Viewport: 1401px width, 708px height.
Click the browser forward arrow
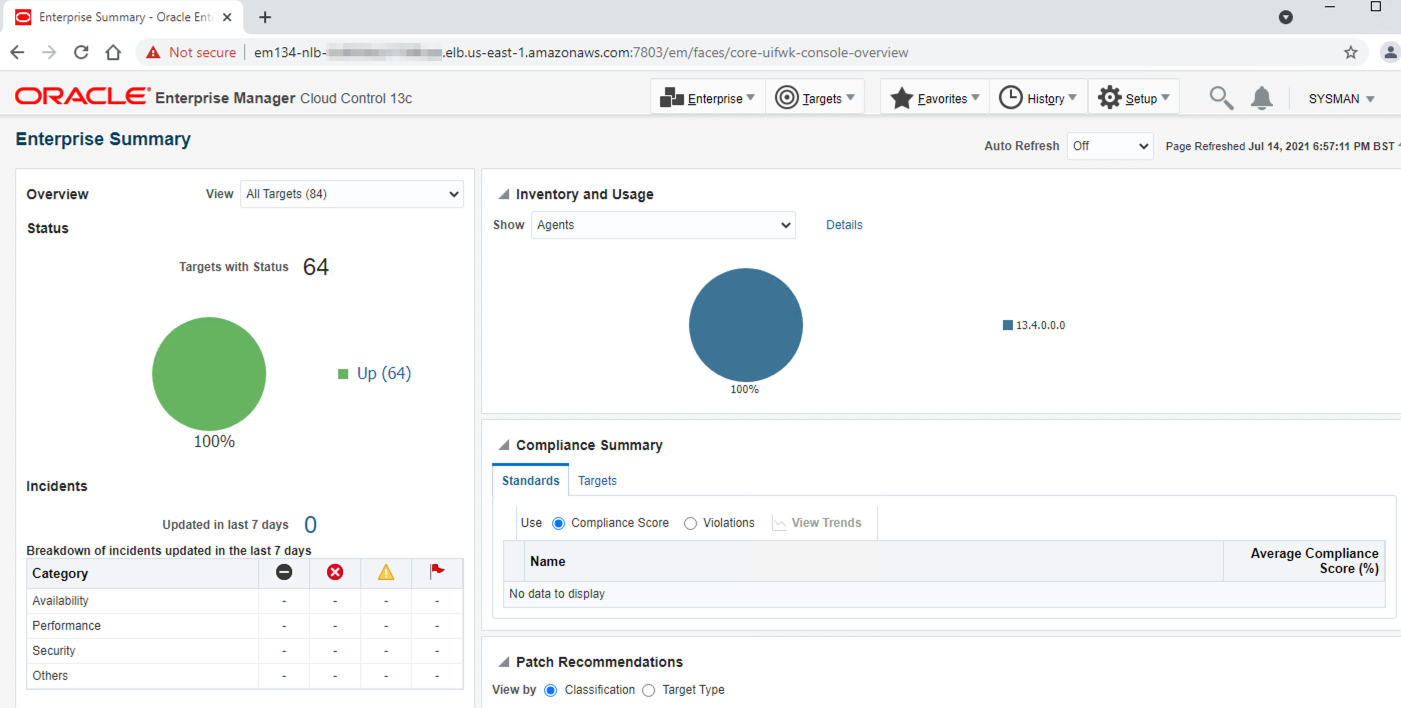(49, 52)
